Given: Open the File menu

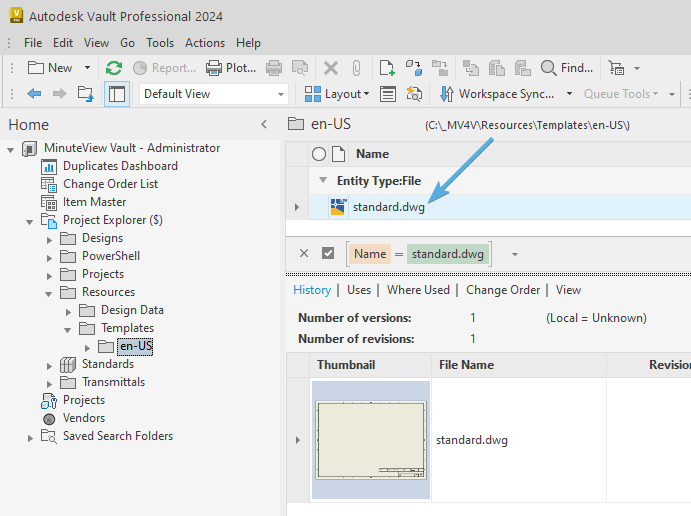Looking at the screenshot, I should click(x=33, y=43).
